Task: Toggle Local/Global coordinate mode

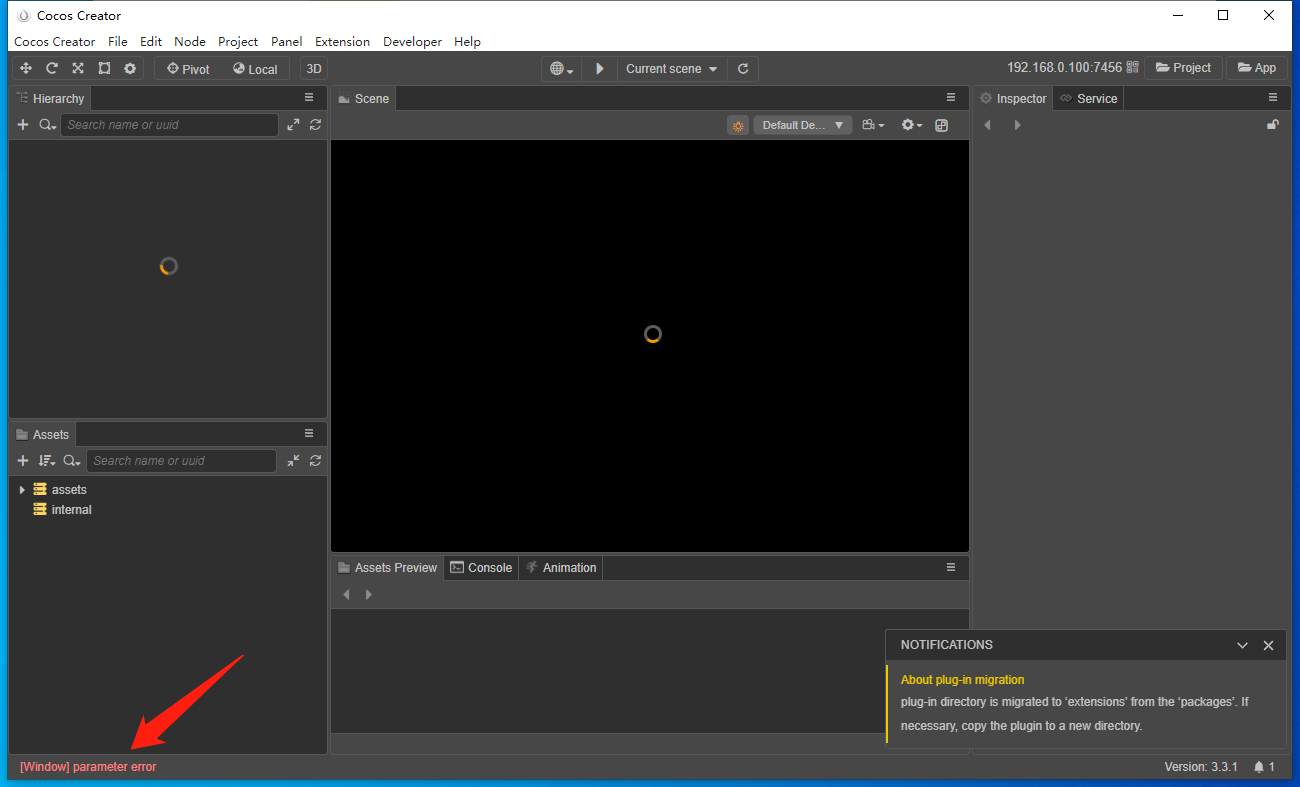Action: coord(255,69)
